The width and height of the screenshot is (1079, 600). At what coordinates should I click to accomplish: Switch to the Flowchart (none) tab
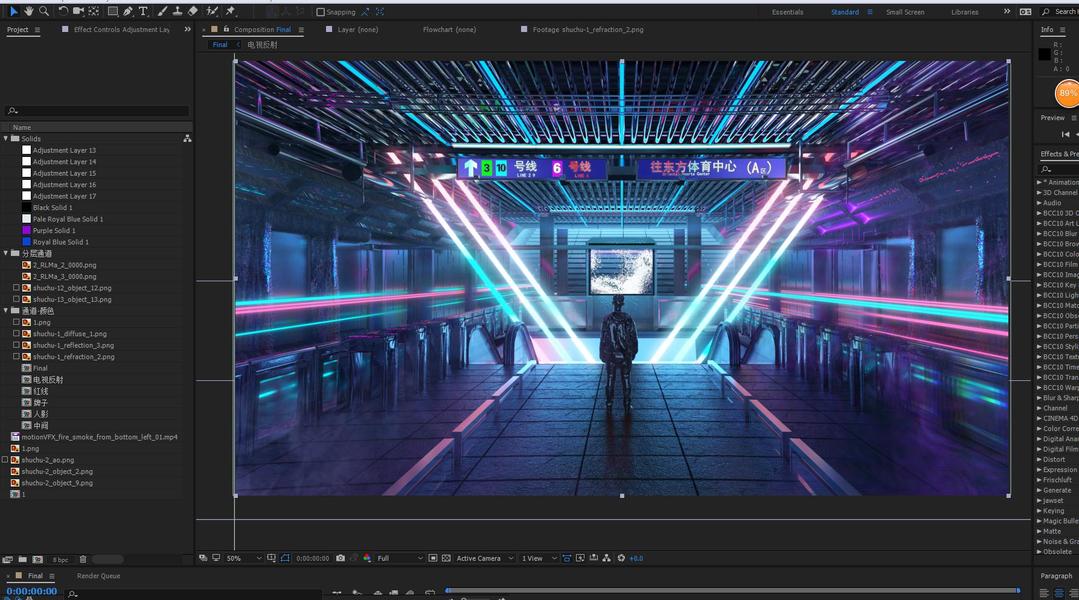[x=449, y=30]
